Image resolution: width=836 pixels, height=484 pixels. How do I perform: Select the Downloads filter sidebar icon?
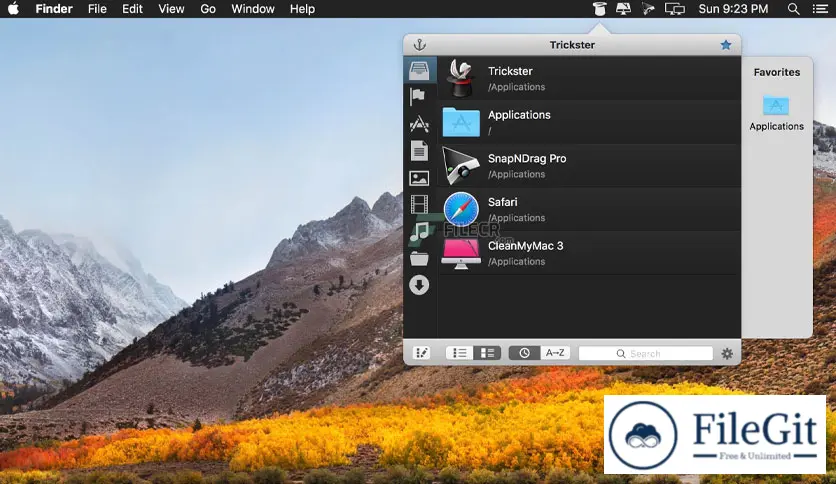click(x=419, y=285)
